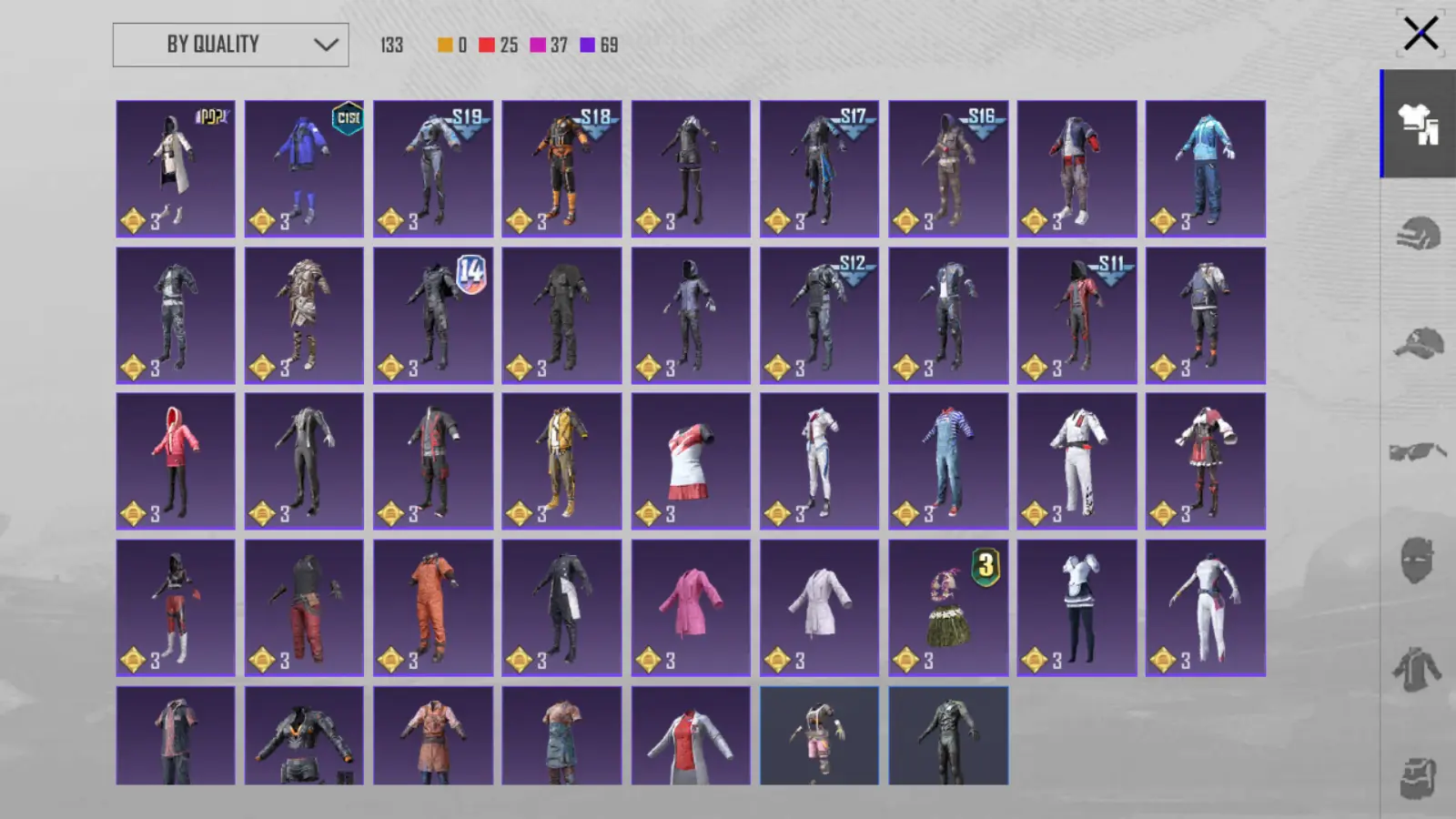This screenshot has height=819, width=1456.
Task: Open the cap headwear category
Action: tap(1419, 343)
